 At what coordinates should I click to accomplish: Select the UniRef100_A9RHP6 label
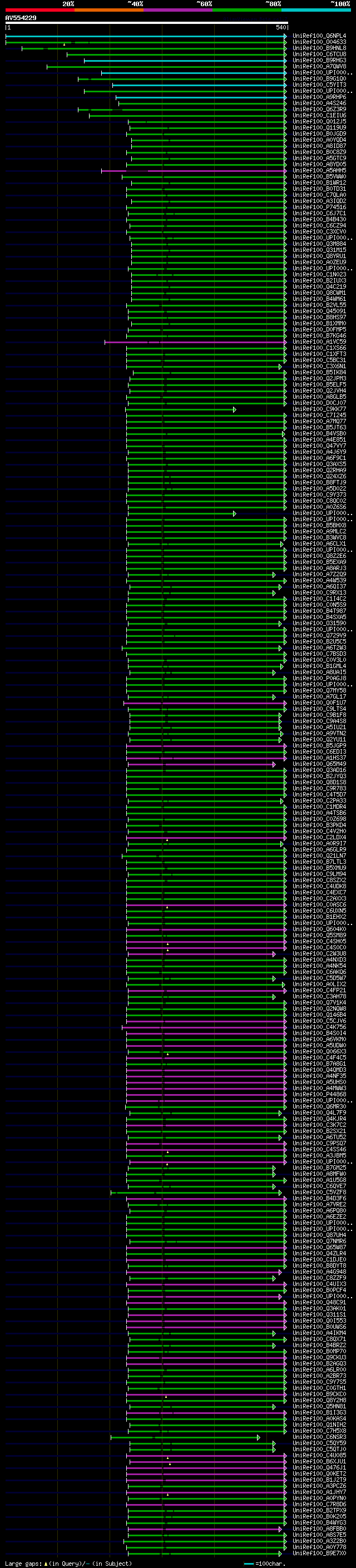pyautogui.click(x=319, y=97)
